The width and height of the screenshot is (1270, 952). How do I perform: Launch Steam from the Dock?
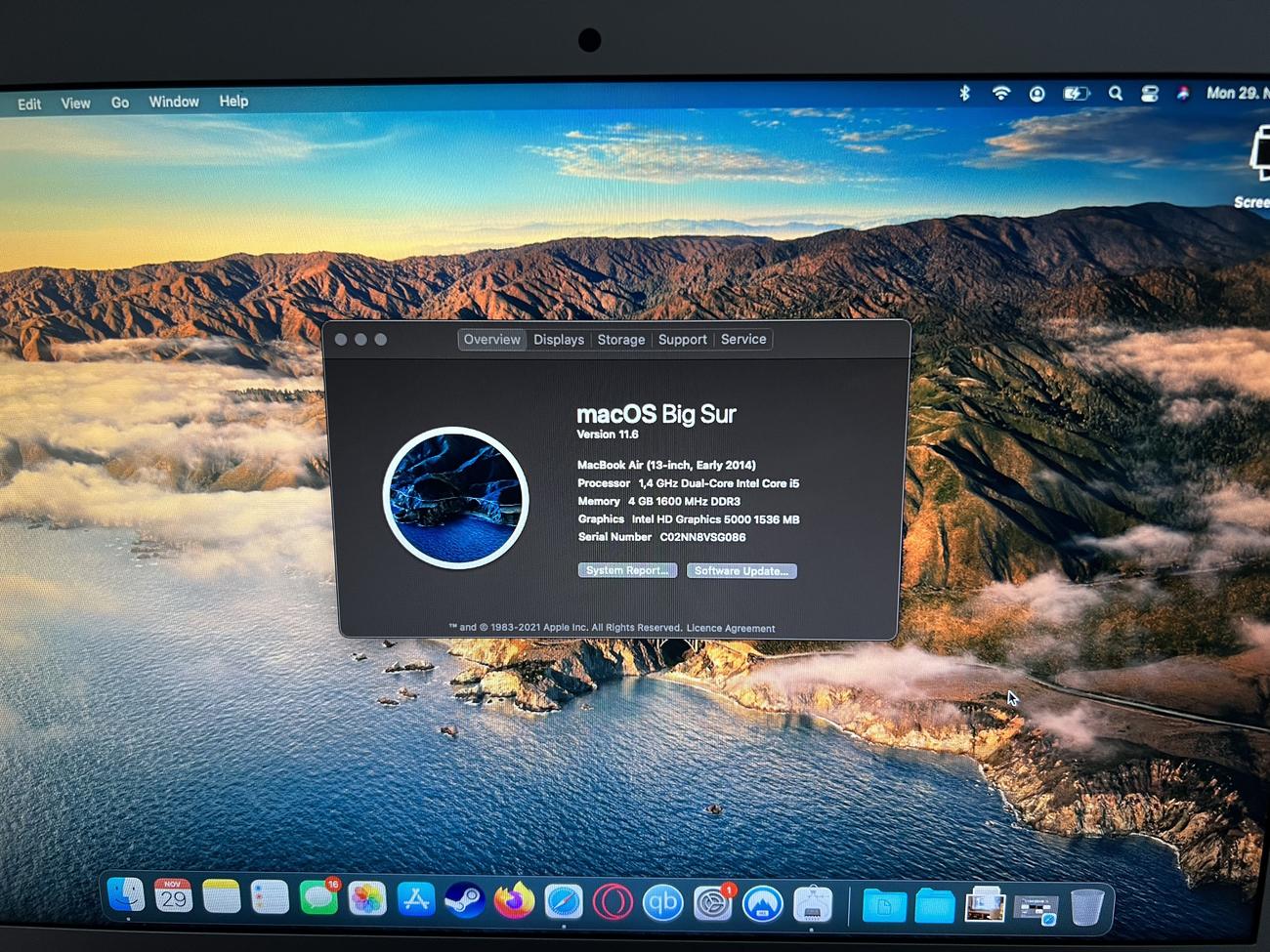coord(465,900)
